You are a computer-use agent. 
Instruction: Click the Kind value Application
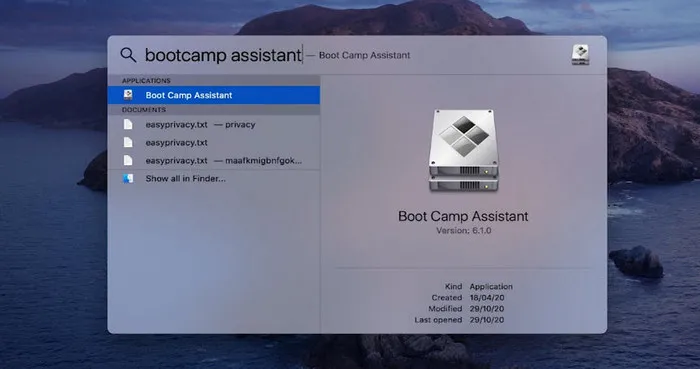pyautogui.click(x=491, y=286)
